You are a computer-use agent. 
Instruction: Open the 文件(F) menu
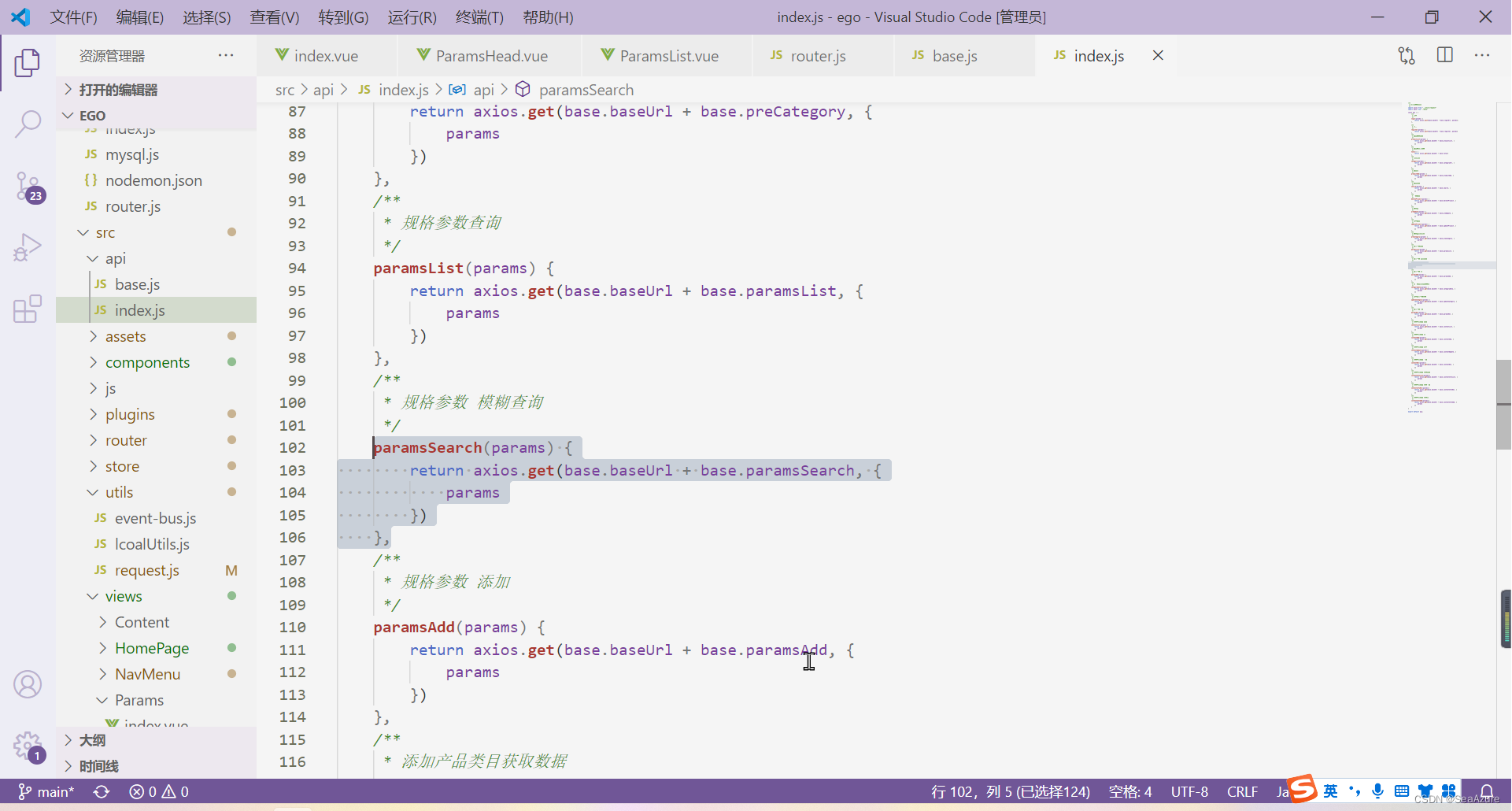pyautogui.click(x=74, y=17)
